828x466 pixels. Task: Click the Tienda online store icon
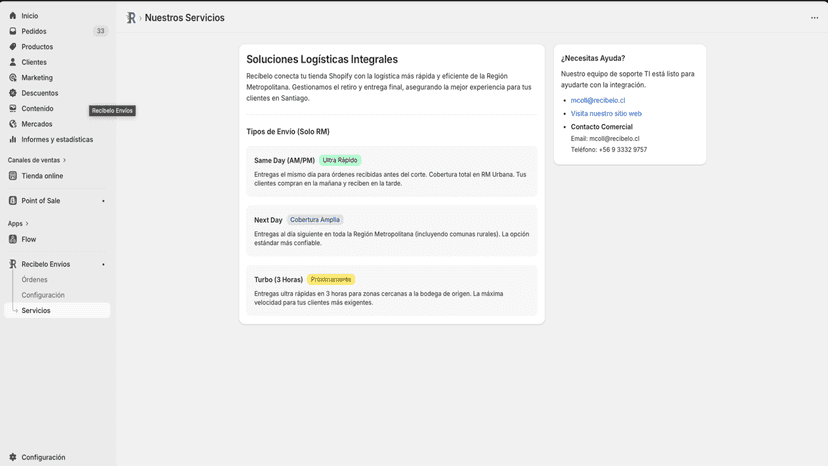(13, 176)
